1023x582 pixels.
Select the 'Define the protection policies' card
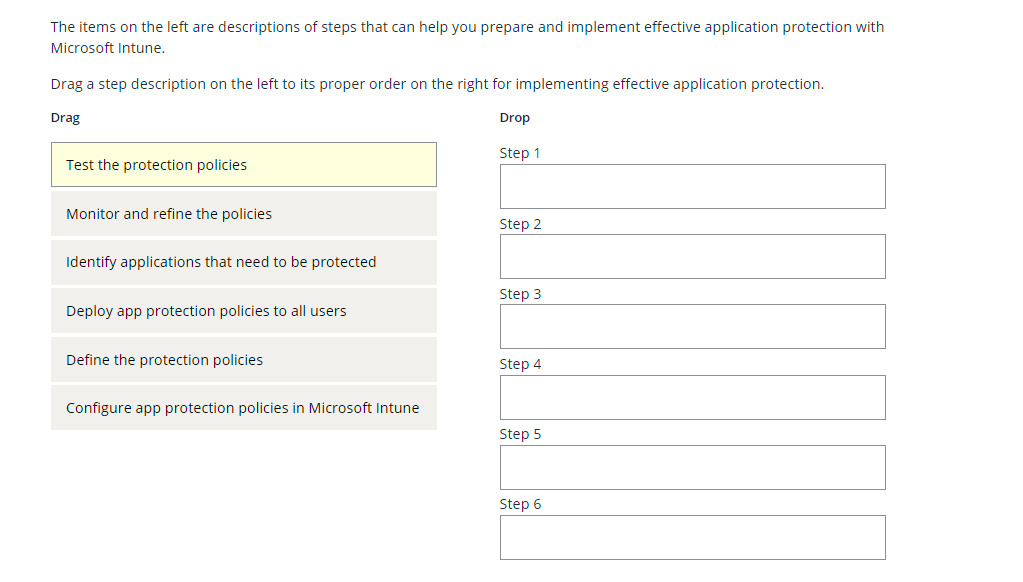point(243,359)
